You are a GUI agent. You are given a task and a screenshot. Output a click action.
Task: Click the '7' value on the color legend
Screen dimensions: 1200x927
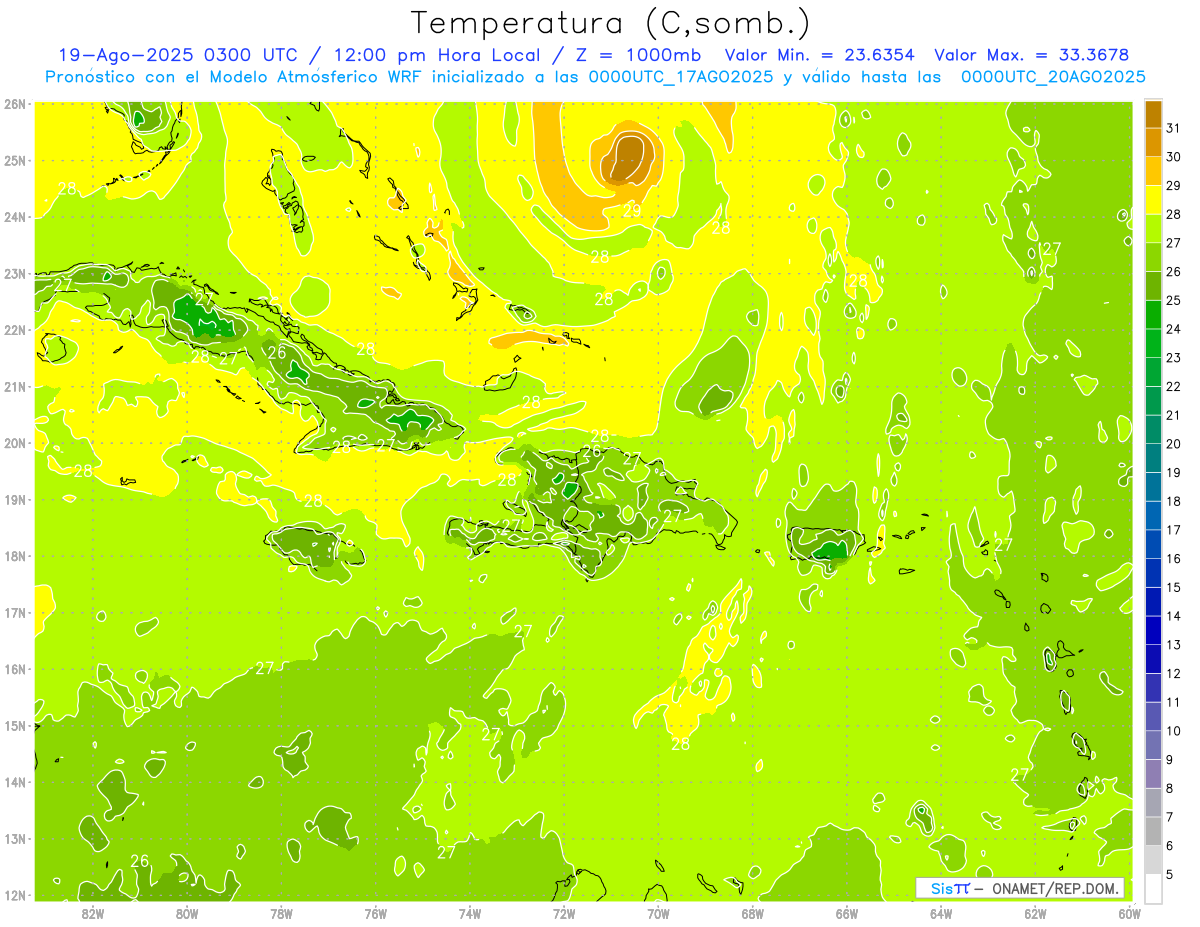pos(1171,817)
